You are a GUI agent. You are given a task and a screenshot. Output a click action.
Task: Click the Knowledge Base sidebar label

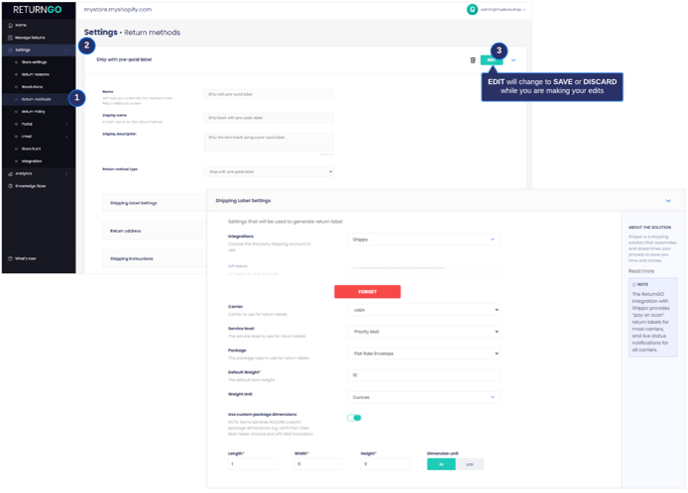(30, 186)
